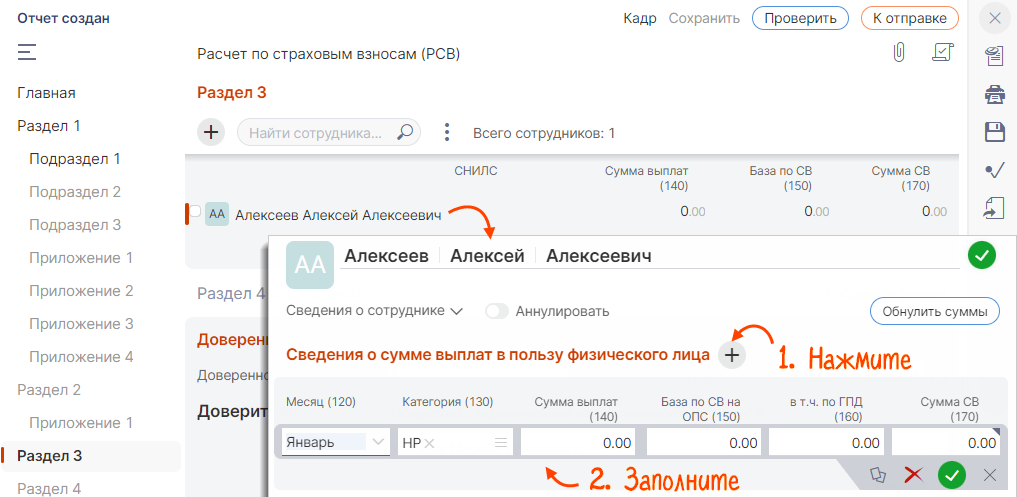The image size is (1017, 497).
Task: Open category list icon in Категория field
Action: [501, 442]
